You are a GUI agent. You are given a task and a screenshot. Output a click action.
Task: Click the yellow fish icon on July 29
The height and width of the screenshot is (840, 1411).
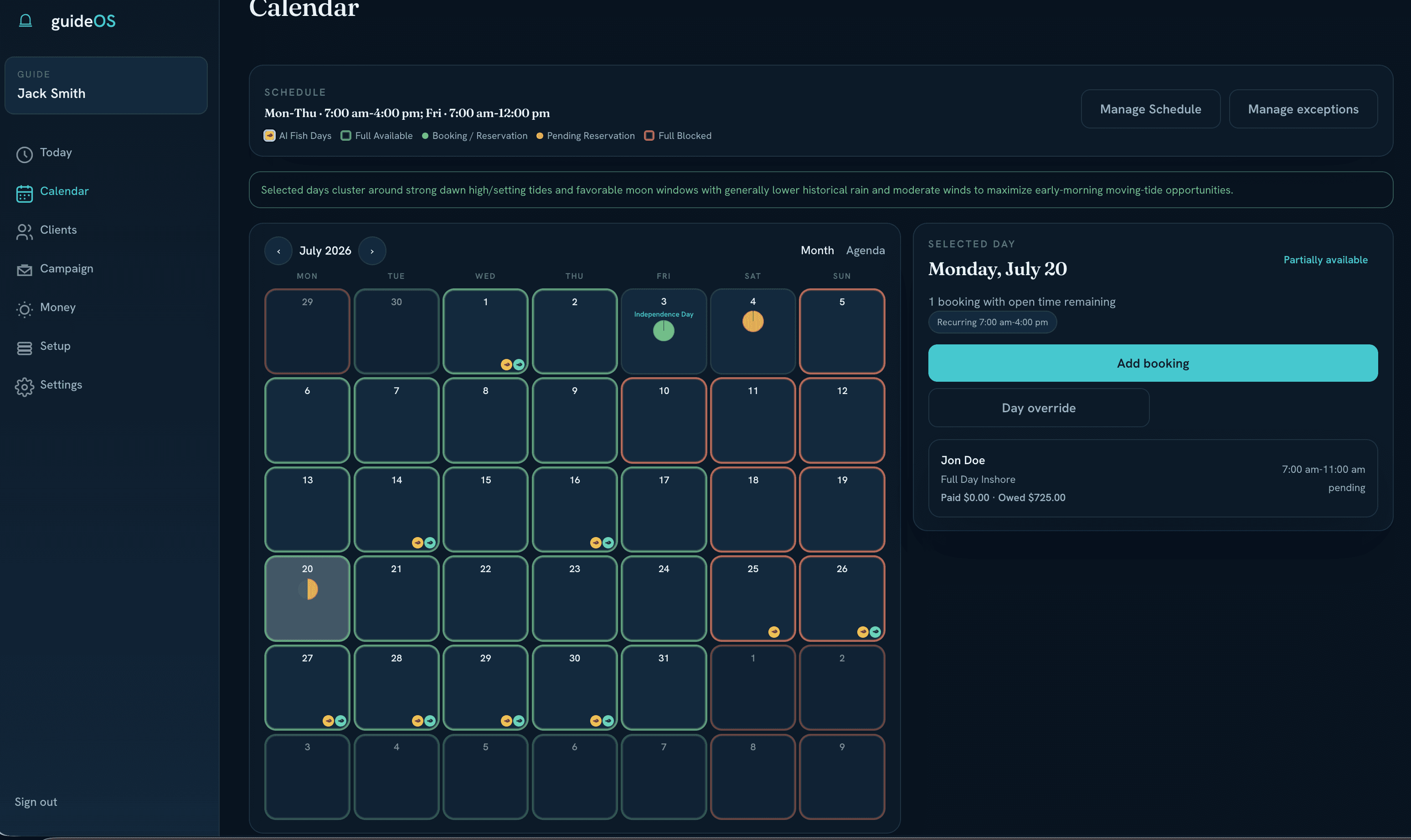[x=506, y=721]
